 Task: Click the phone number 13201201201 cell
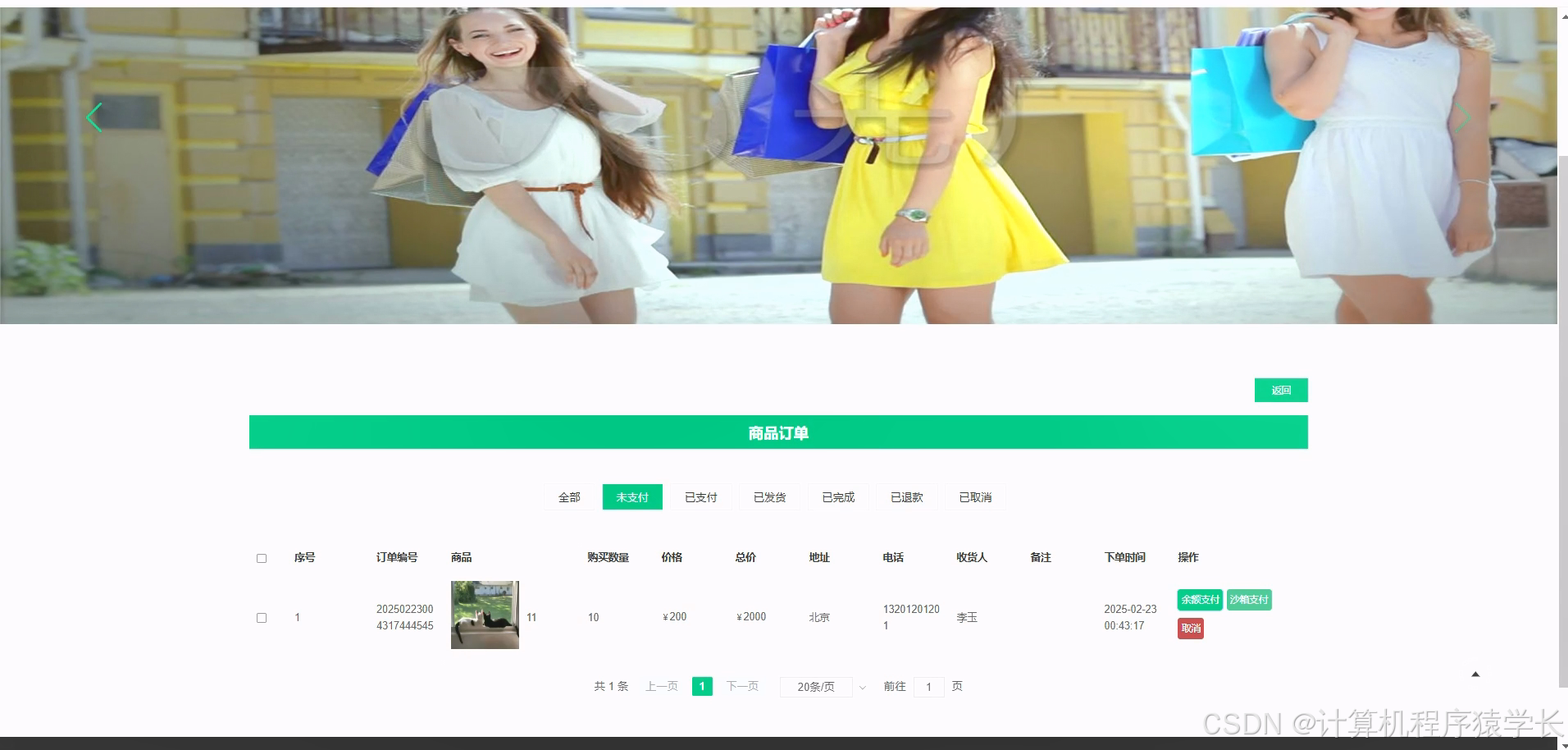tap(911, 617)
